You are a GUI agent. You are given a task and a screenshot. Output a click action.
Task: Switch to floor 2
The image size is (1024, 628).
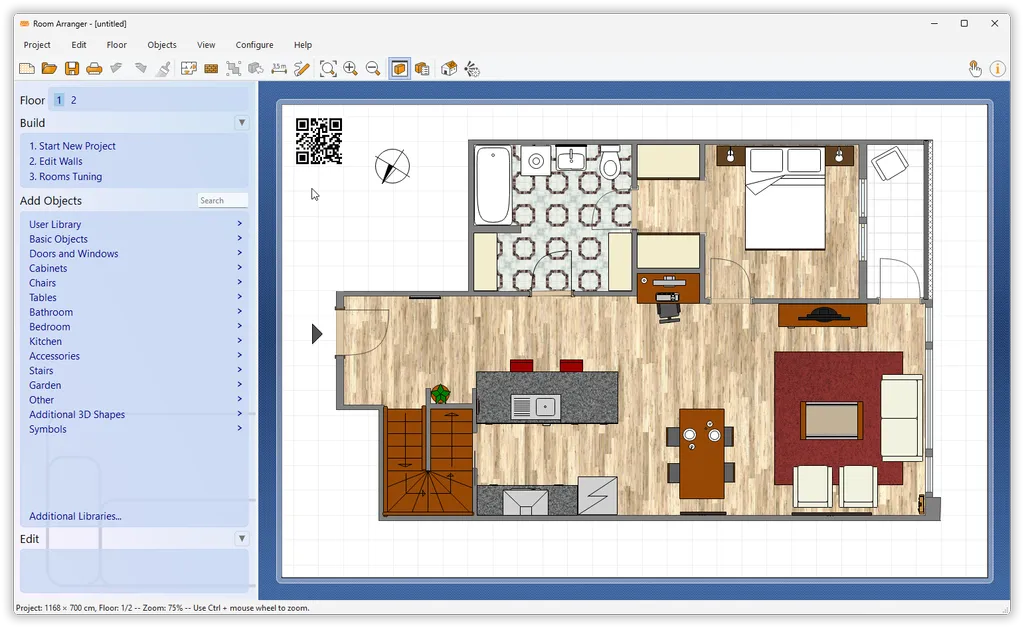click(x=74, y=100)
